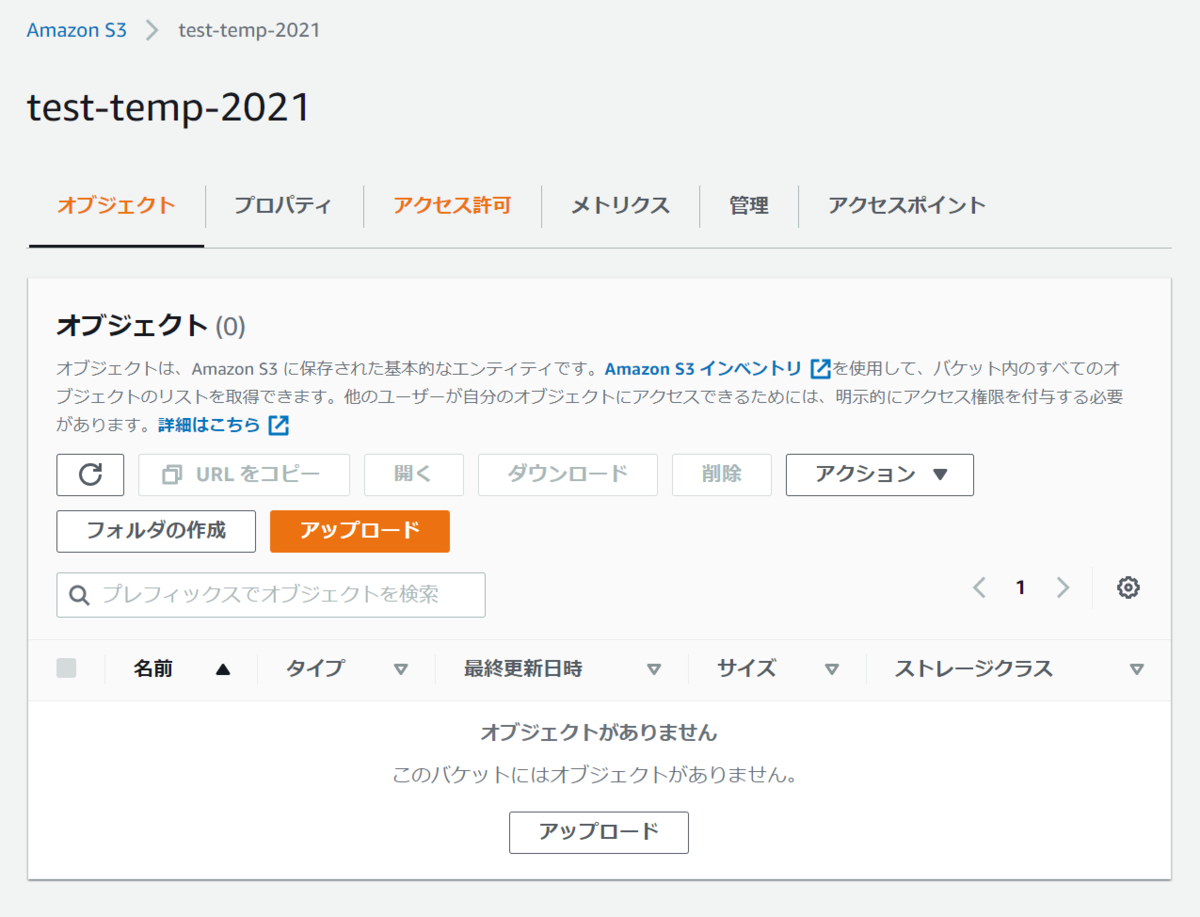Select the 管理 tab
Viewport: 1200px width, 917px height.
(x=749, y=206)
